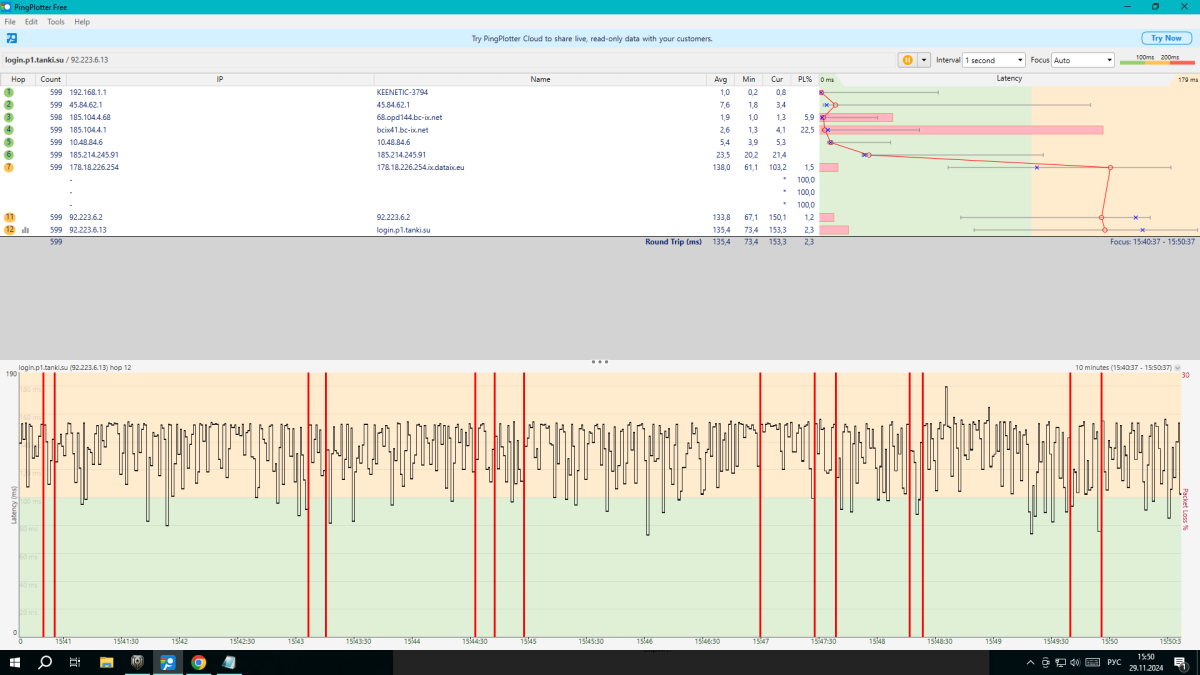Open the arrow menu beside pause button
Screen dimensions: 1200x675
point(924,60)
